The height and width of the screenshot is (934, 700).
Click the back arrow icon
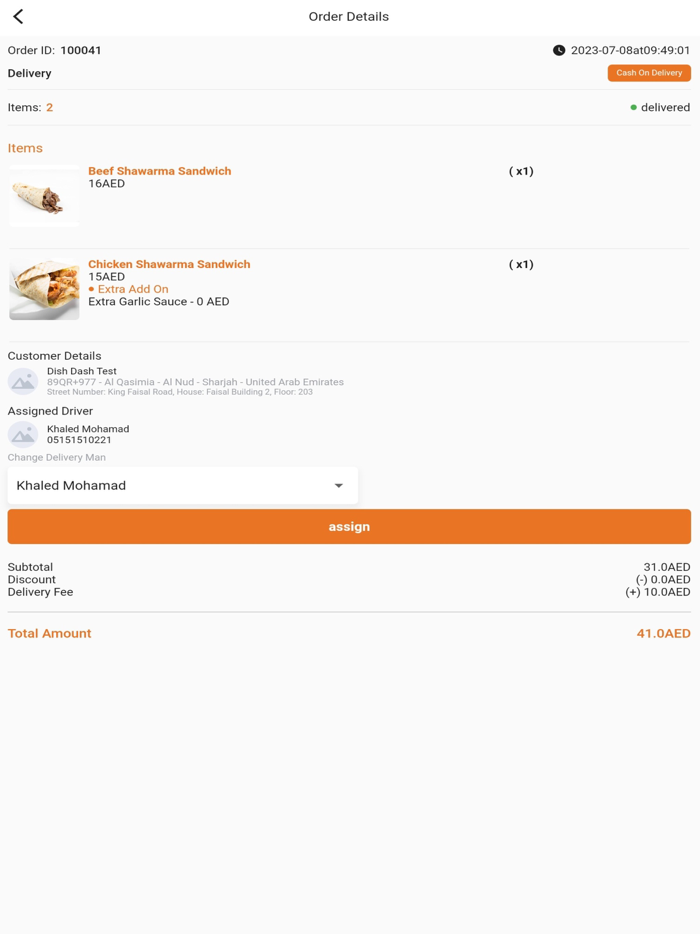coord(15,16)
